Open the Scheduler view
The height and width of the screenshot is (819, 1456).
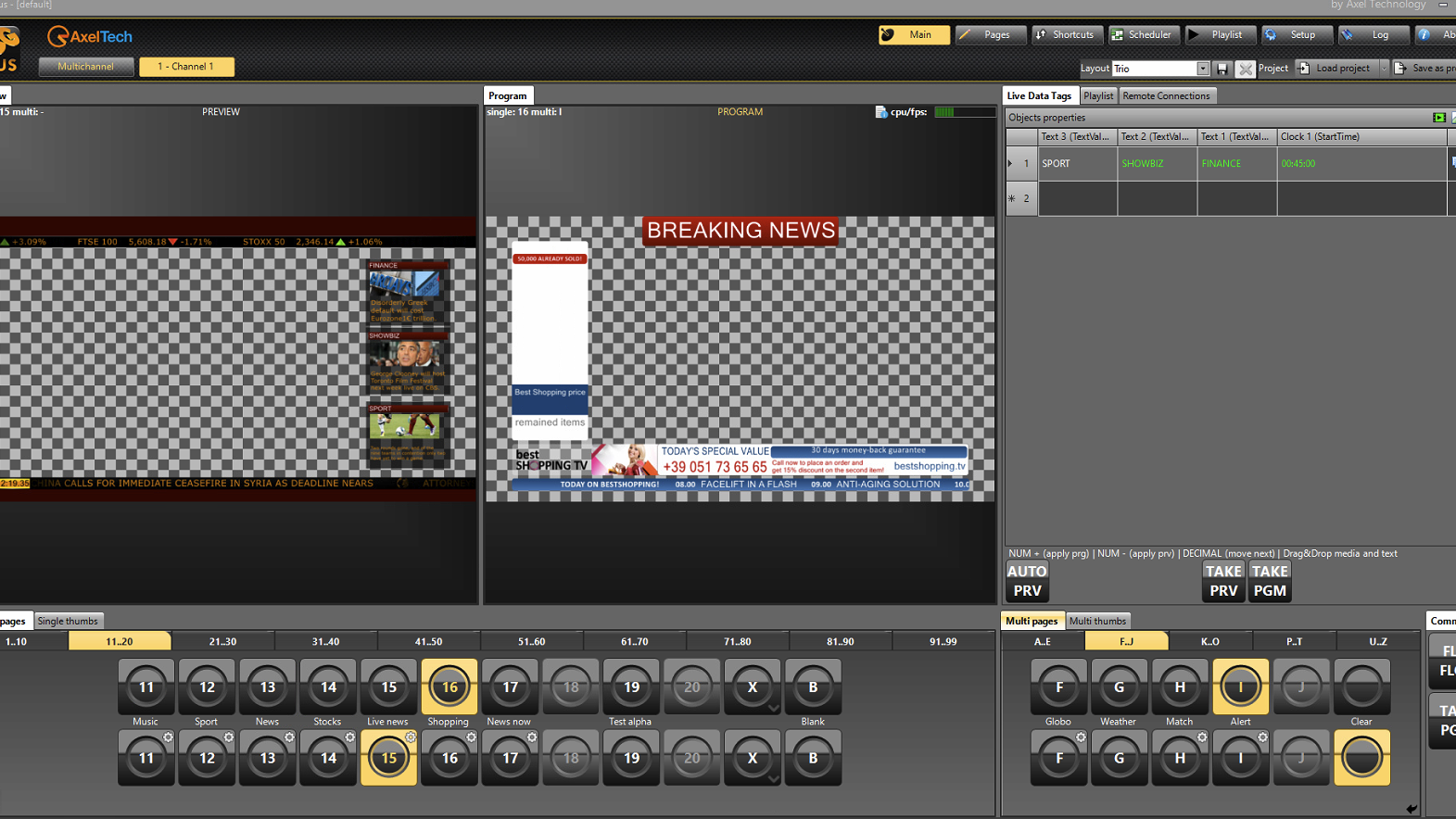click(x=1144, y=35)
